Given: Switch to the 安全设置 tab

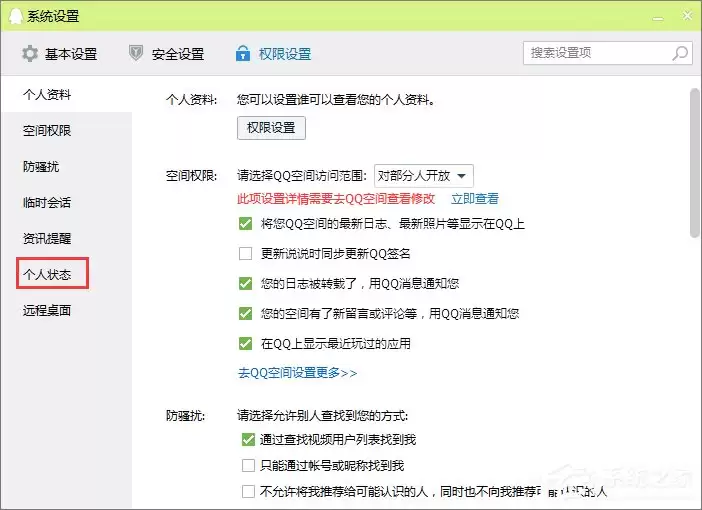Looking at the screenshot, I should tap(167, 54).
